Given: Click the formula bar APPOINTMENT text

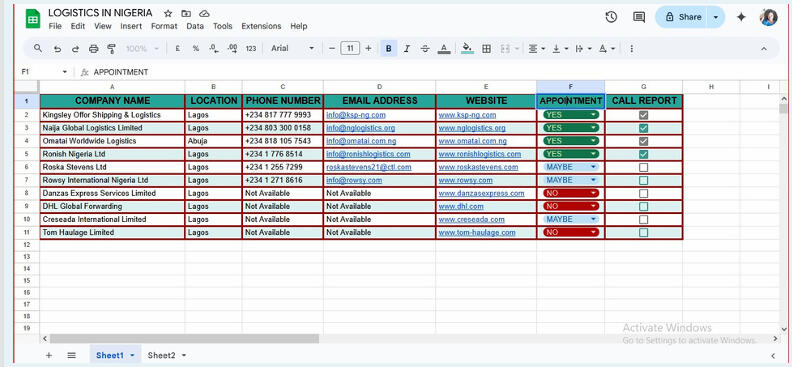Looking at the screenshot, I should [x=121, y=72].
